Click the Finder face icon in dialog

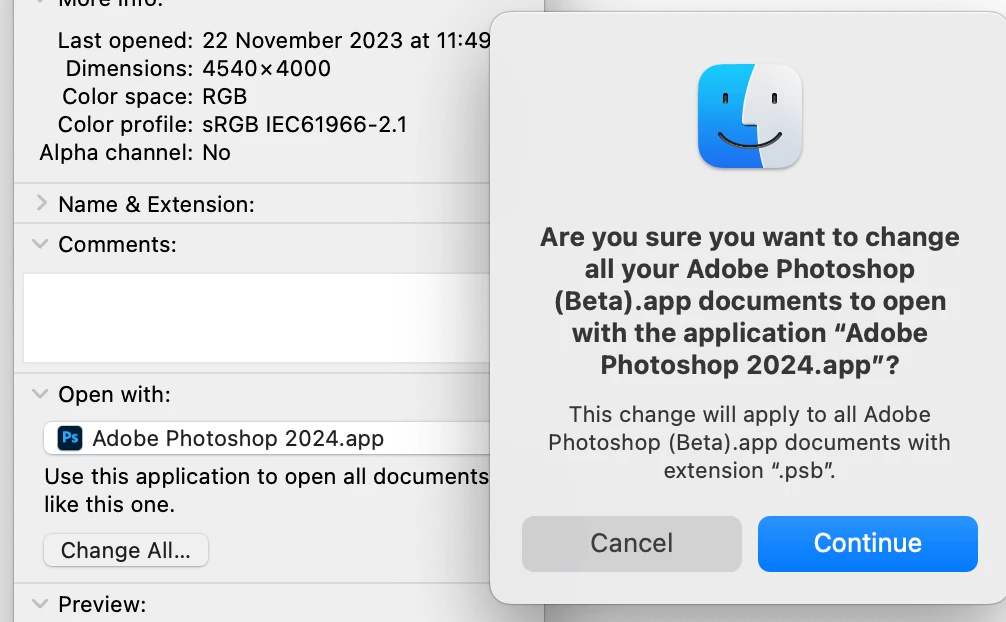(x=750, y=116)
